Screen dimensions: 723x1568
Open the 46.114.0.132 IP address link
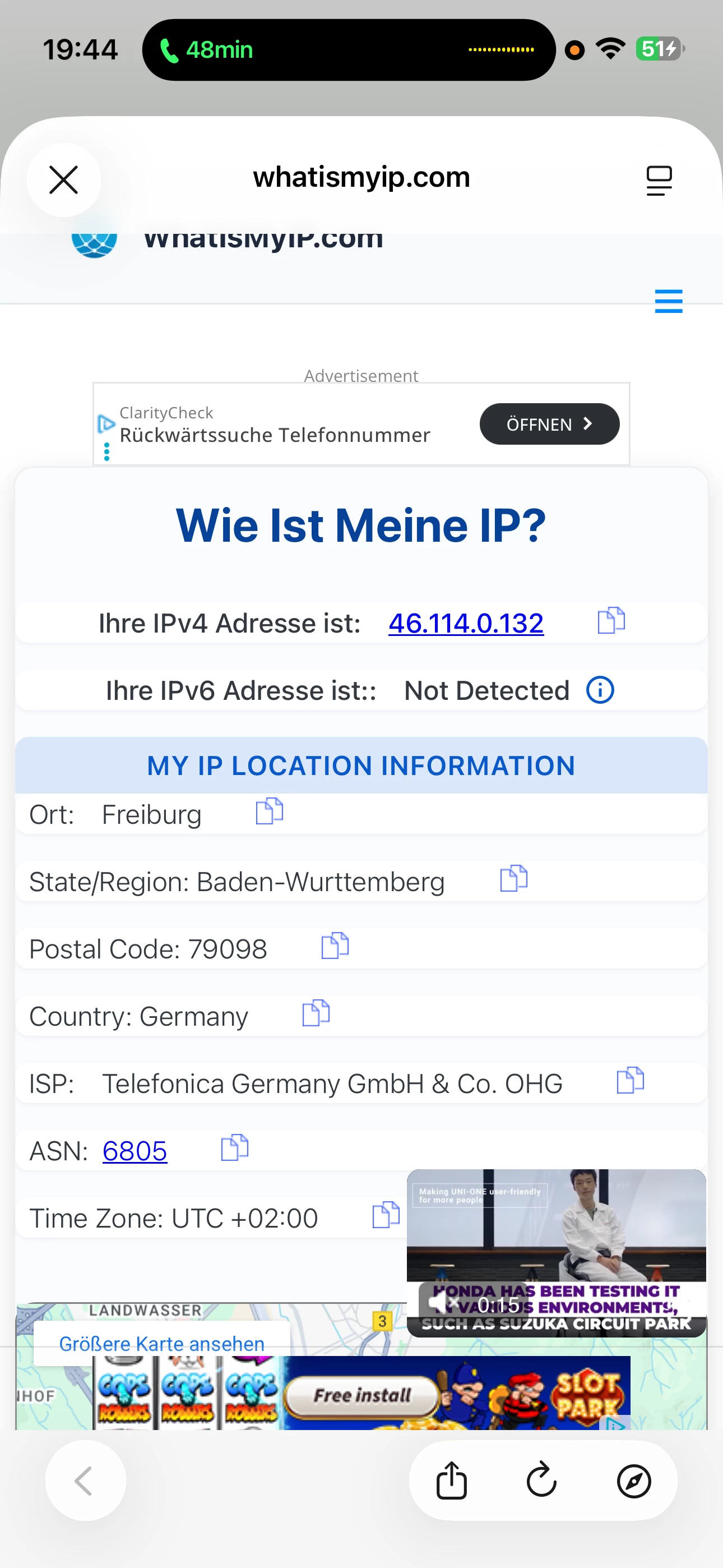(466, 623)
